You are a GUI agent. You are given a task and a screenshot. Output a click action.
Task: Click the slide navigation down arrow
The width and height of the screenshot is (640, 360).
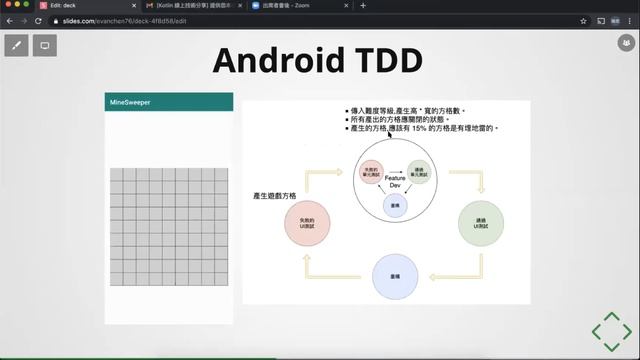(x=611, y=347)
